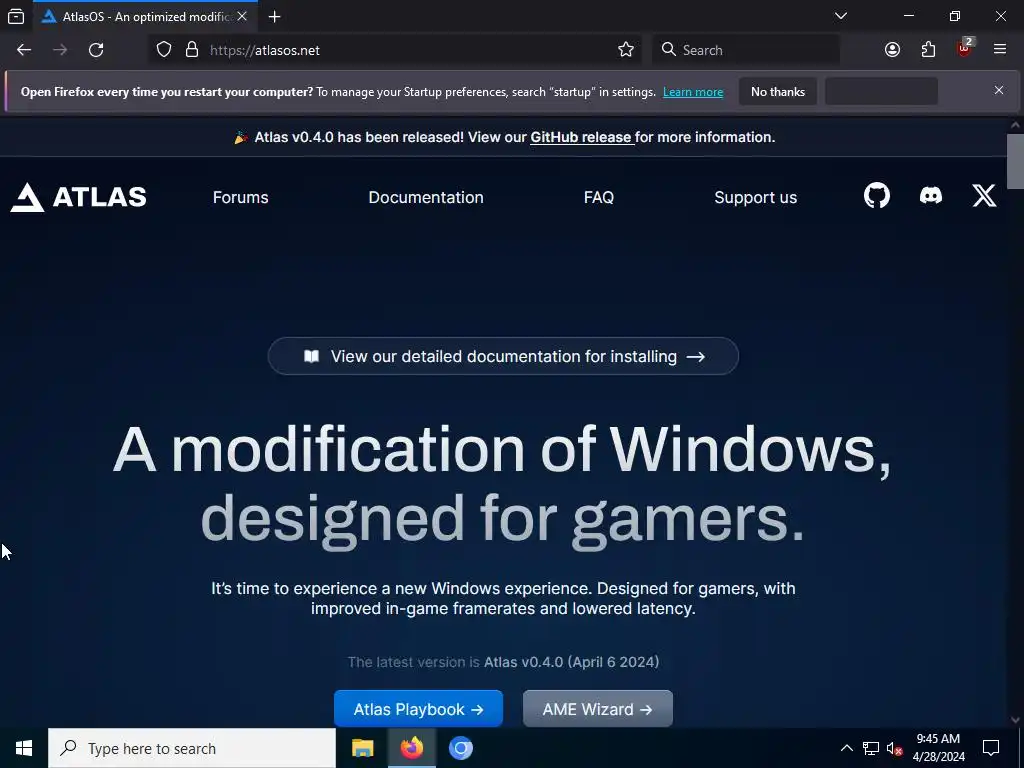Open the uBlock Origin extension icon
This screenshot has width=1024, height=768.
965,48
